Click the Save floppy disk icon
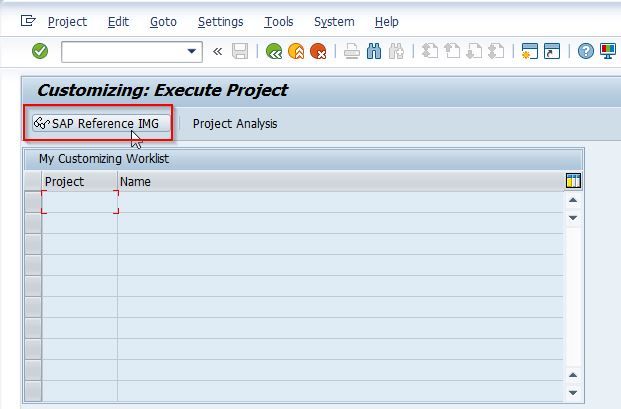The width and height of the screenshot is (621, 409). tap(240, 51)
